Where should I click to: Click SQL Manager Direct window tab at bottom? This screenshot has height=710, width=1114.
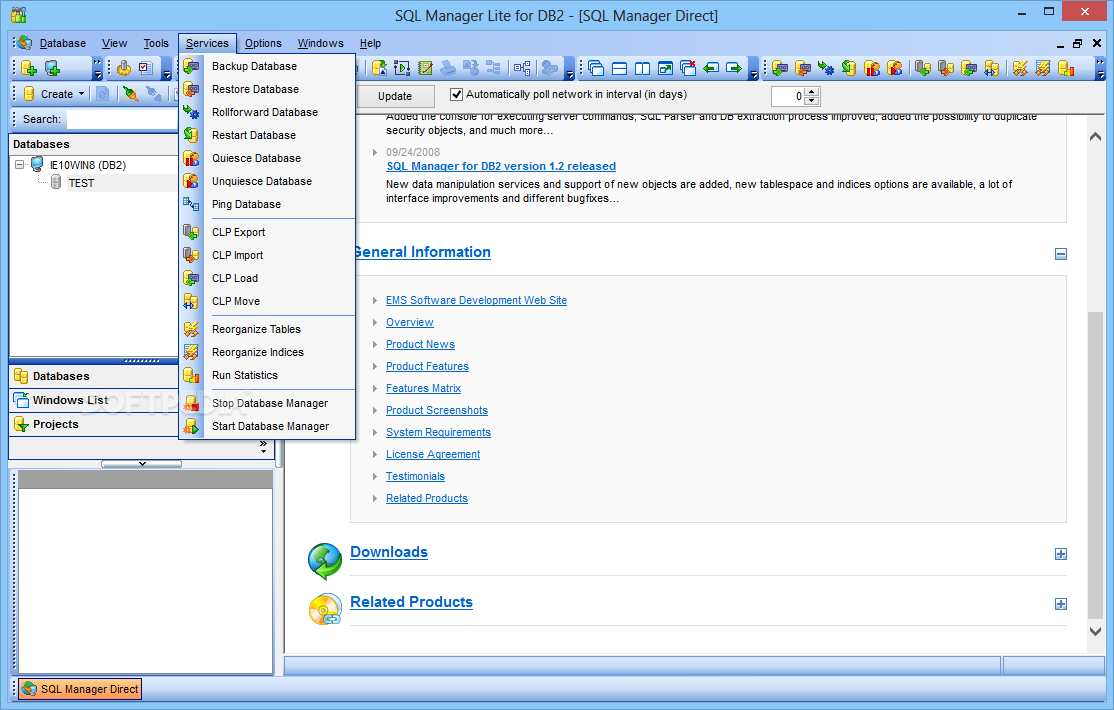pyautogui.click(x=80, y=689)
